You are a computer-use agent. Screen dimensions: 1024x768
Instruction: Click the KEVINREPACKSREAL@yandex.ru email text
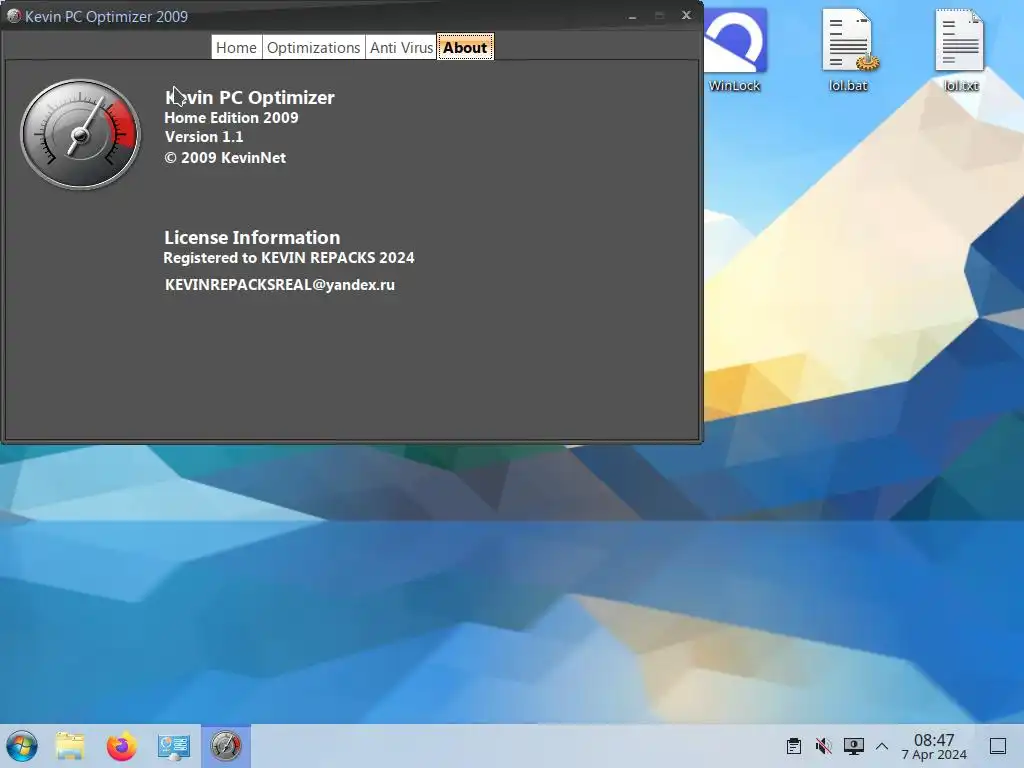[x=280, y=285]
